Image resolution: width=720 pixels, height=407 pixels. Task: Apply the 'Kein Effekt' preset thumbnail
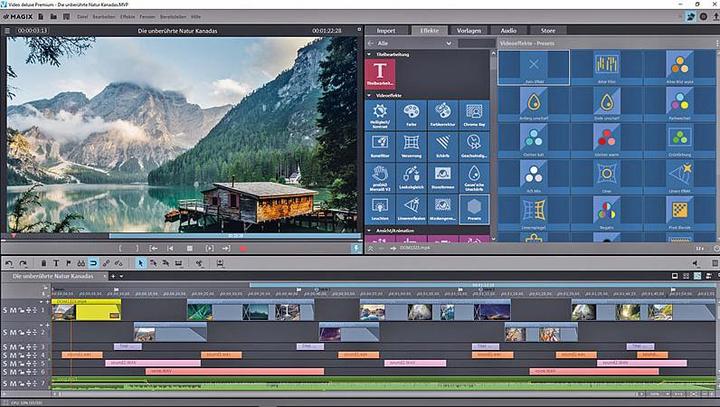tap(533, 67)
